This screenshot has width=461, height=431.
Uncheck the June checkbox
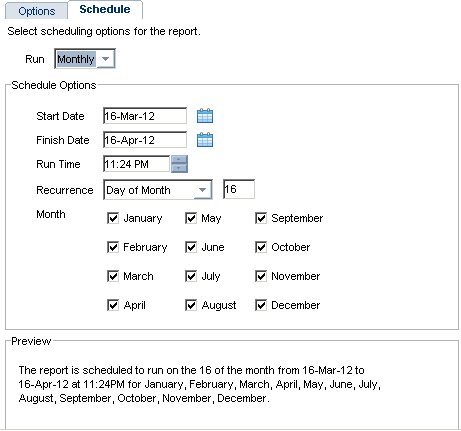[x=191, y=247]
